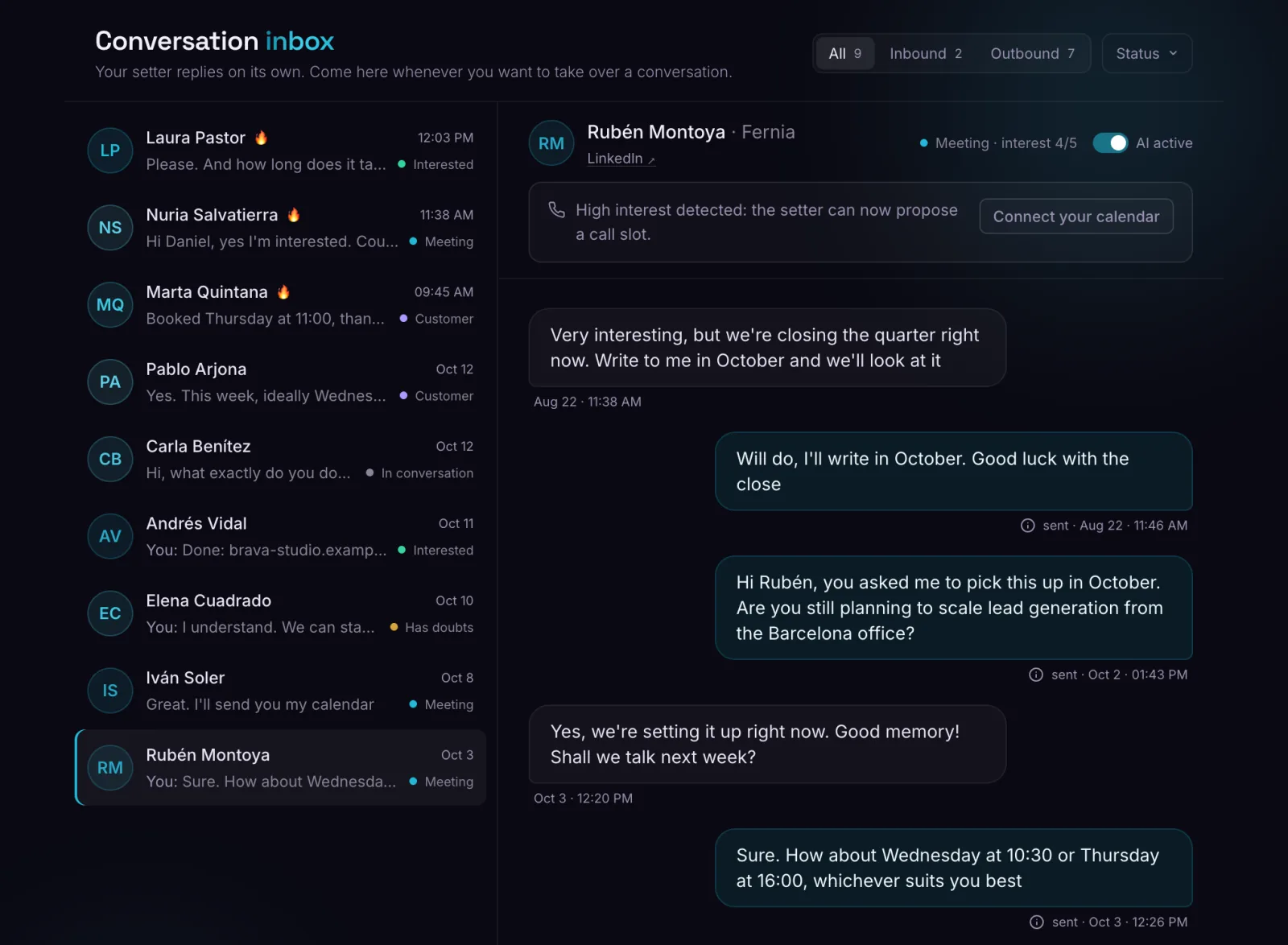
Task: Click Customer status on Marta Quintana row
Action: 436,319
